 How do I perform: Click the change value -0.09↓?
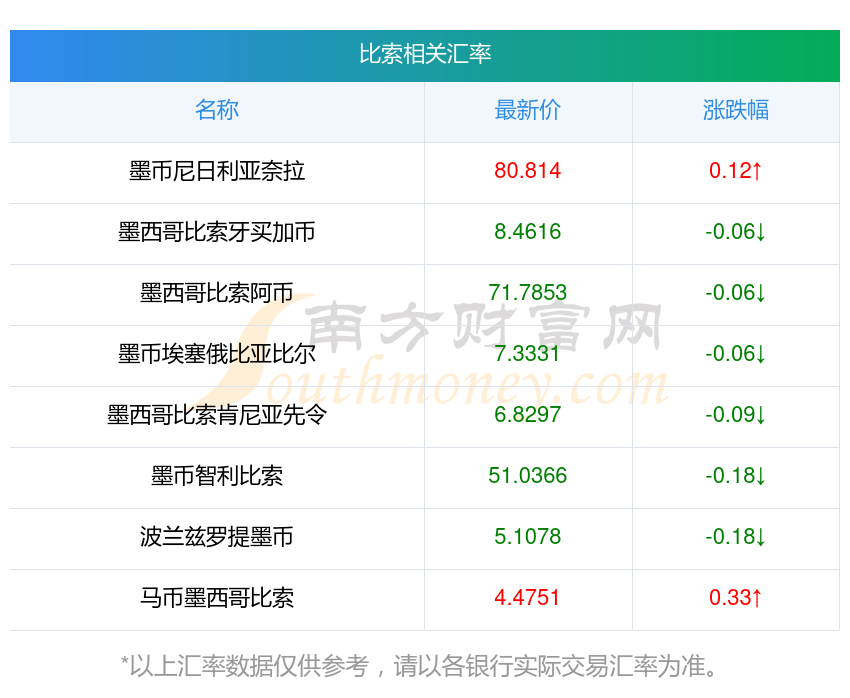(736, 415)
